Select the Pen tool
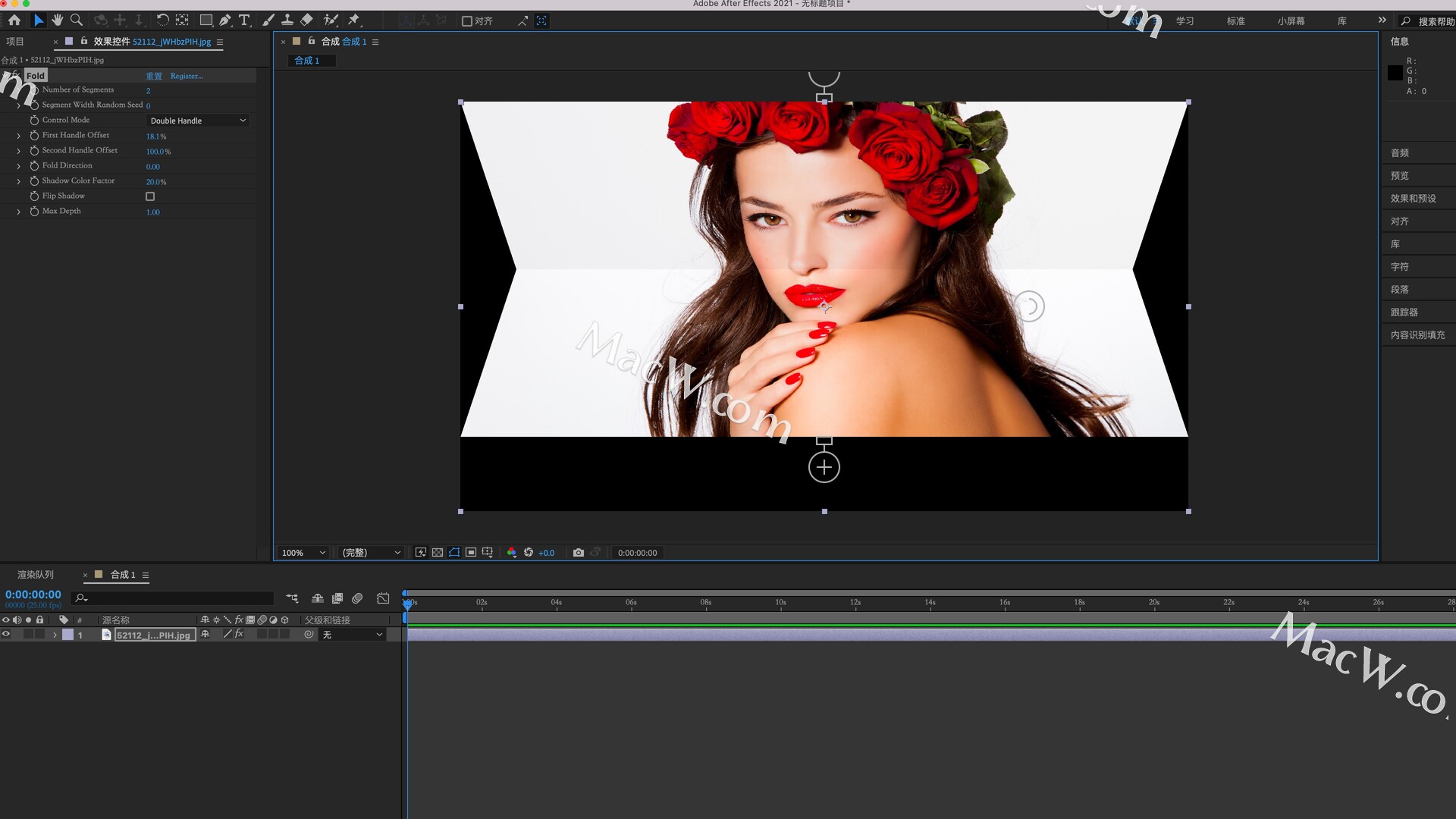1456x819 pixels. point(225,20)
